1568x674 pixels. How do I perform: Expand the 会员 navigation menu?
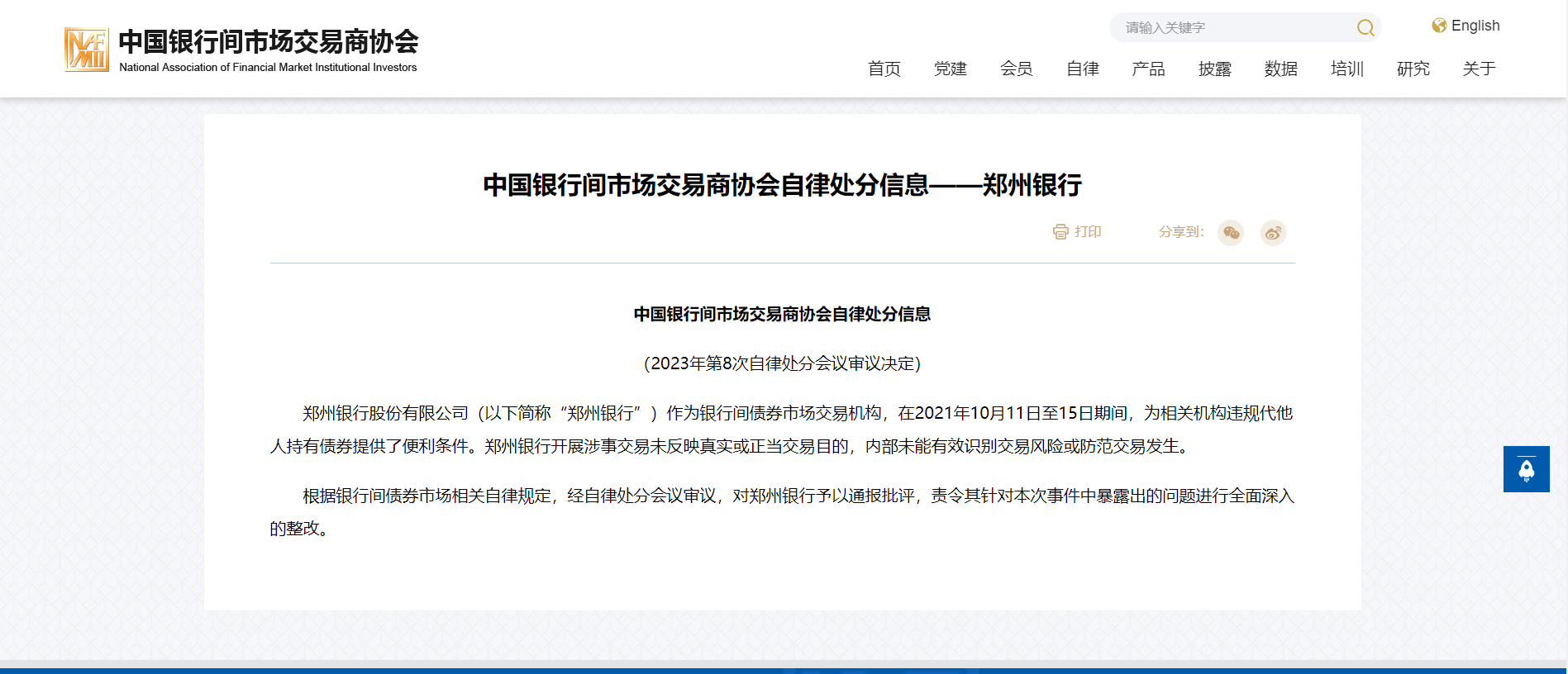coord(1016,69)
